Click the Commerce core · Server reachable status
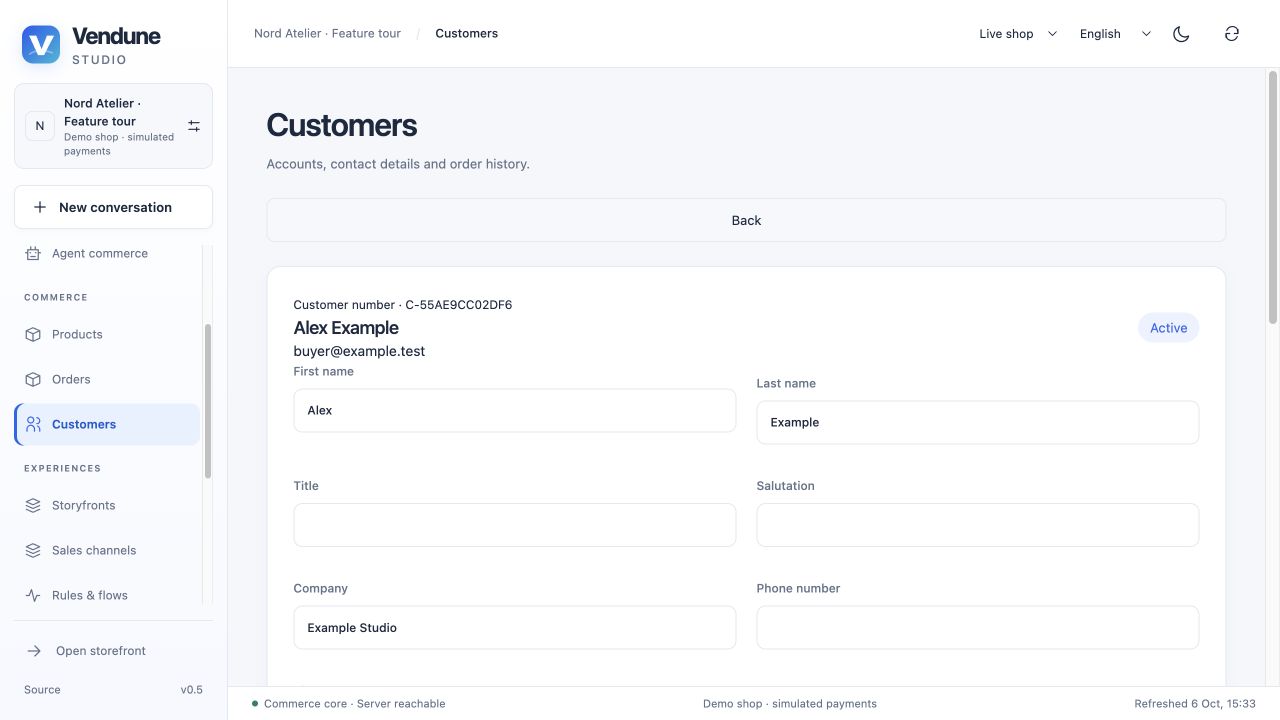The image size is (1280, 720). tap(349, 704)
